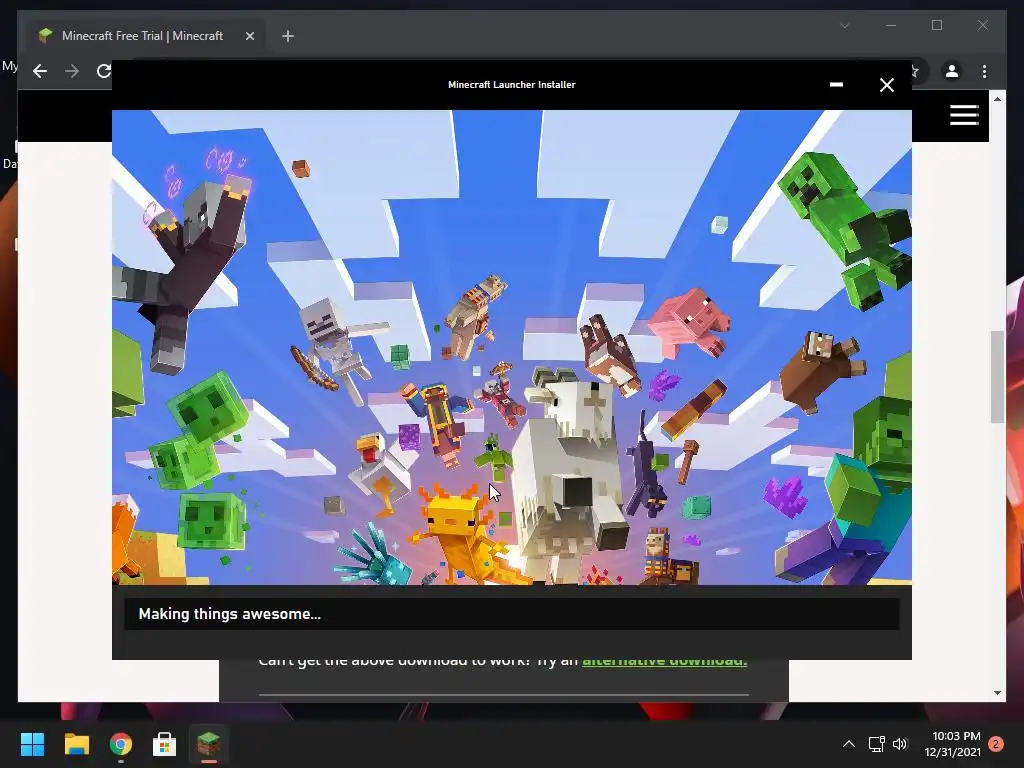This screenshot has height=768, width=1024.
Task: Click the Minecraft artwork in the installer
Action: click(x=511, y=347)
